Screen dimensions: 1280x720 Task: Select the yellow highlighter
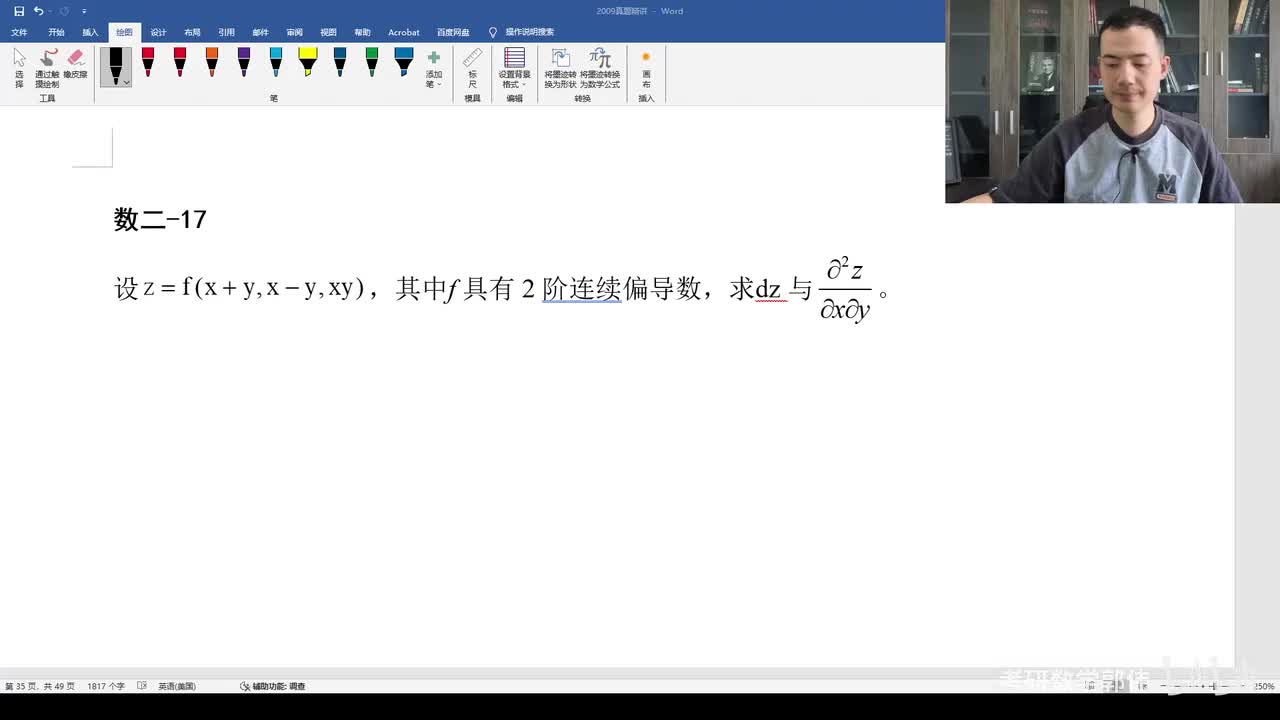[x=308, y=62]
